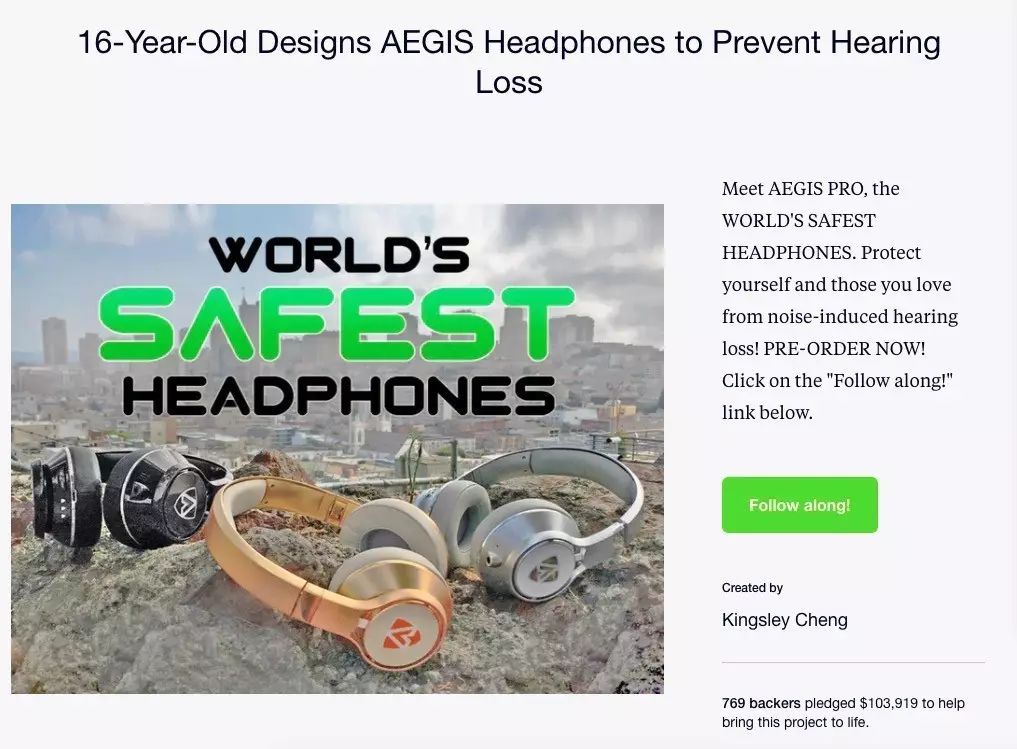
Task: Click the bold "769 backers" text
Action: (x=761, y=703)
